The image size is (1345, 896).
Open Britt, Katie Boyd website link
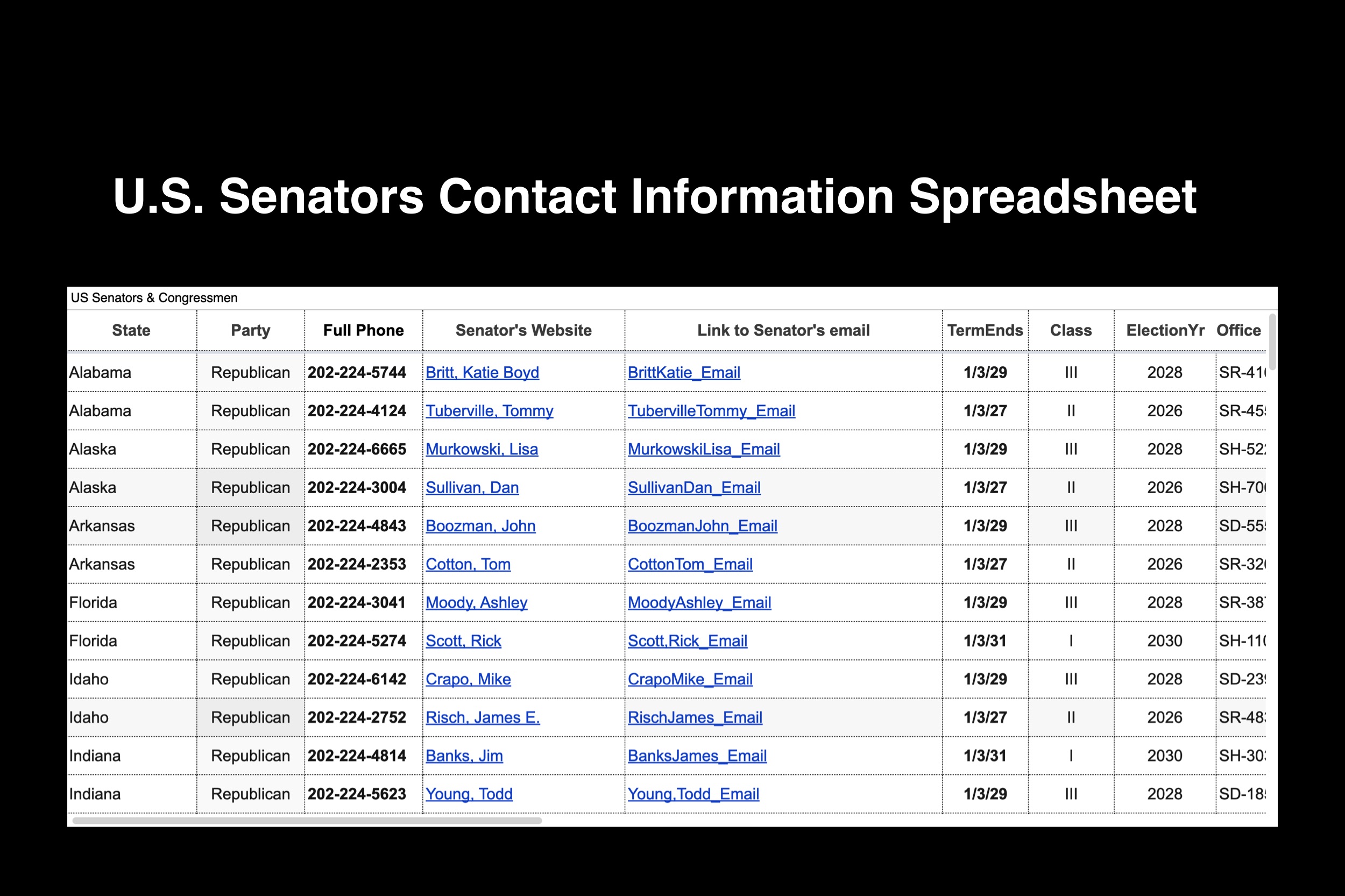(482, 373)
